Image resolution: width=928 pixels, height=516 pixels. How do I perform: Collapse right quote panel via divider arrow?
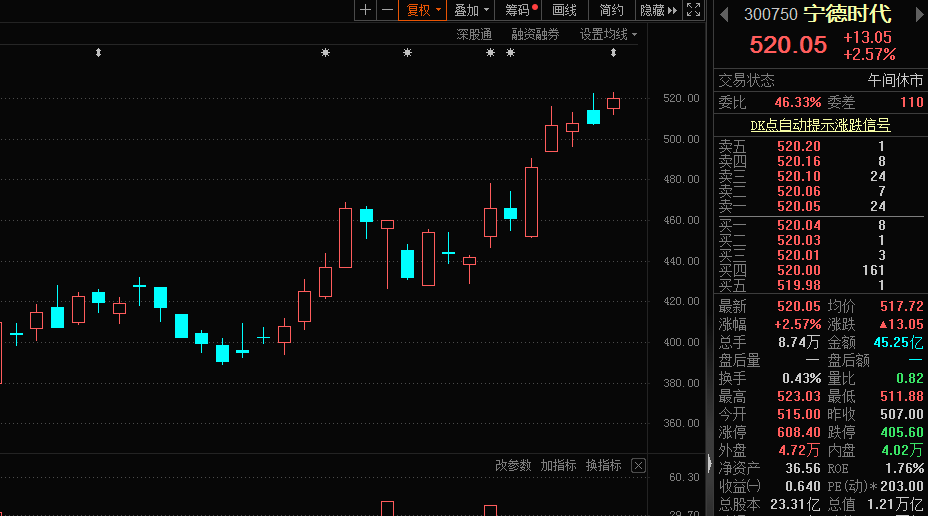(x=711, y=466)
